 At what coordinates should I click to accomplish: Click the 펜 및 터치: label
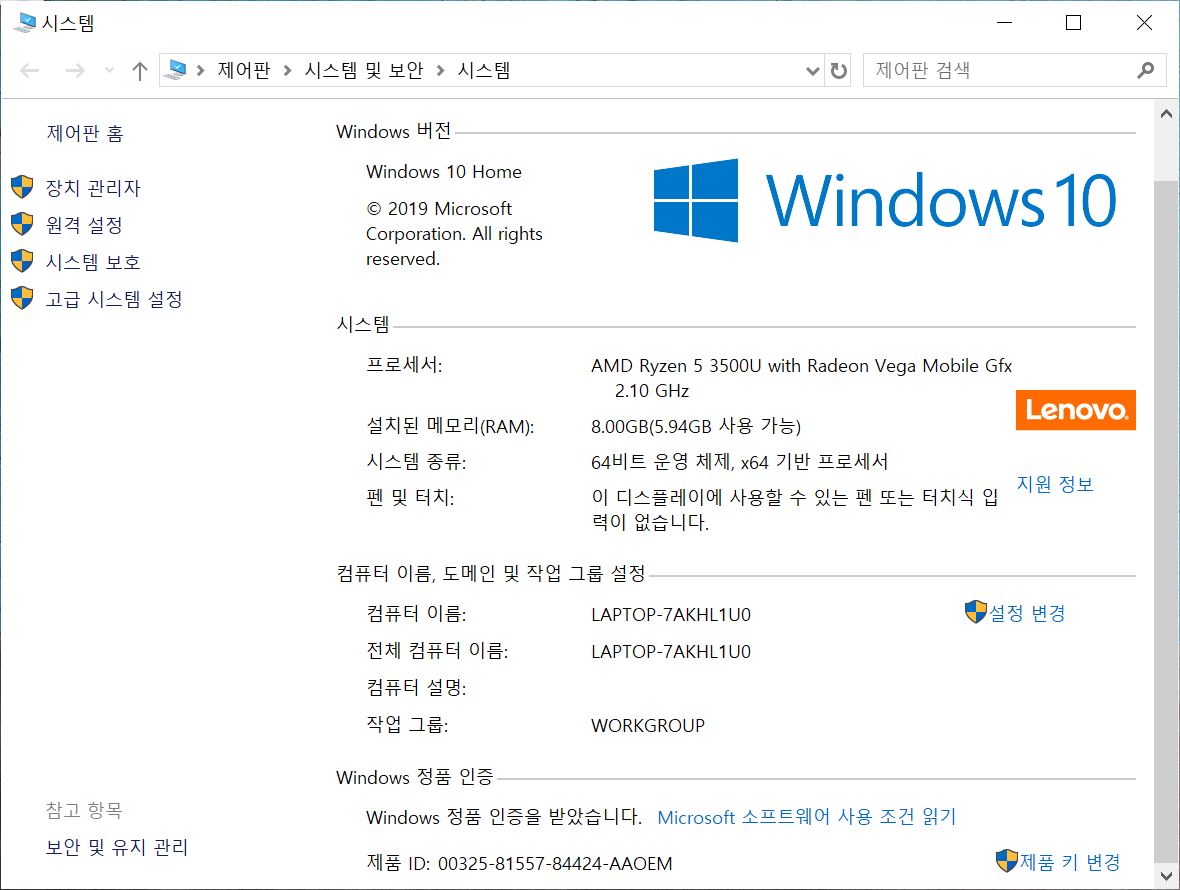[410, 497]
